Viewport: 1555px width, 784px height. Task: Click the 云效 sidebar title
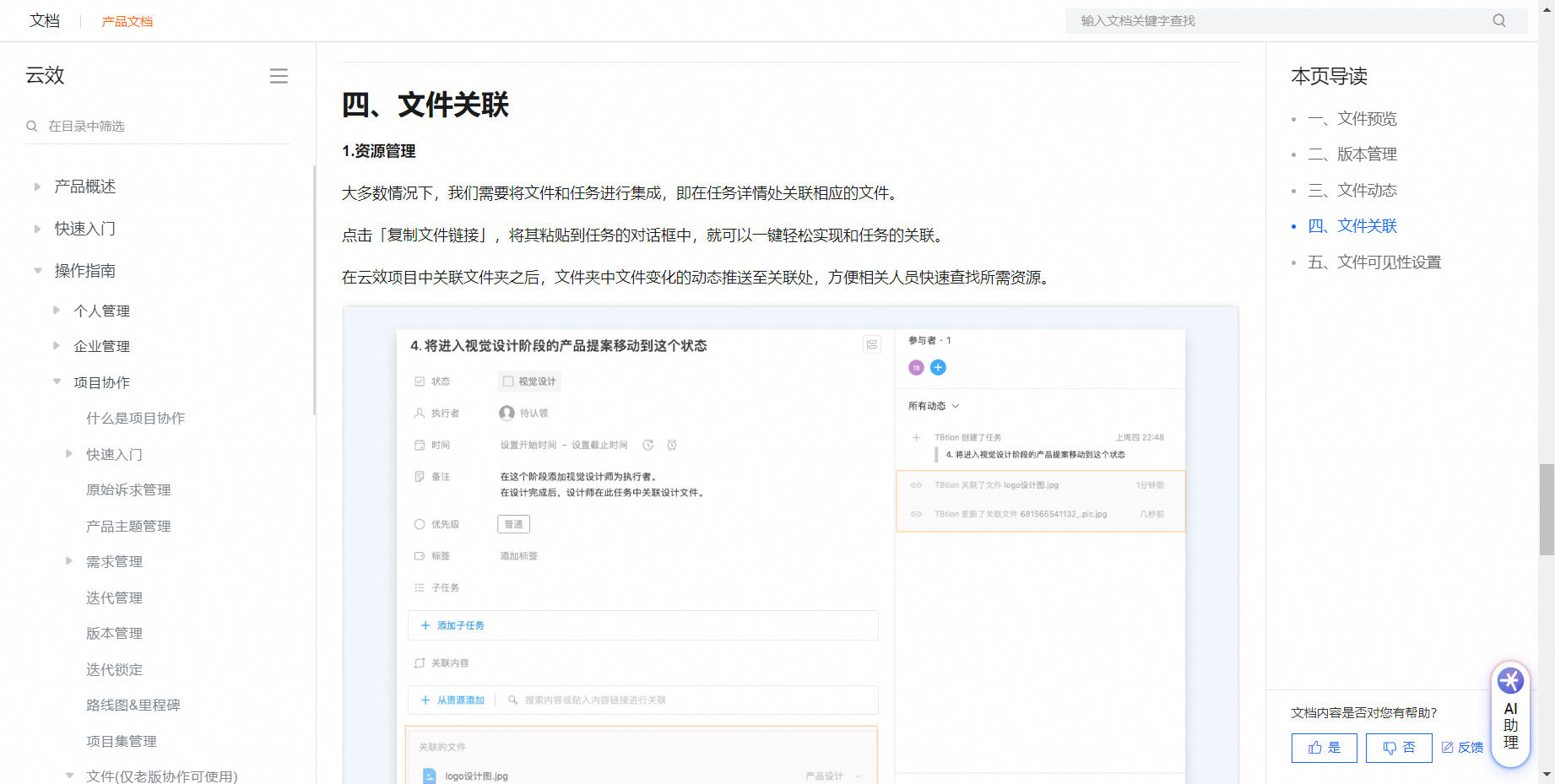click(46, 75)
